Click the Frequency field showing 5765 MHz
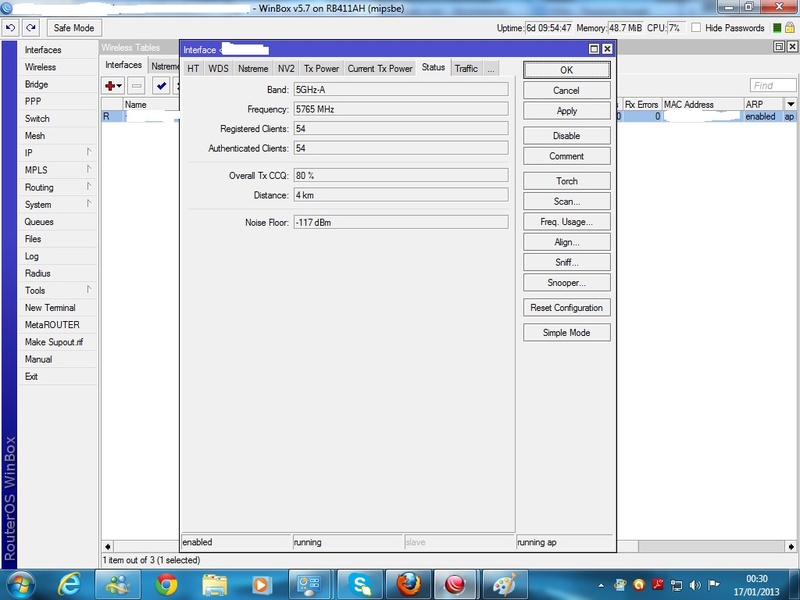This screenshot has width=800, height=600. pyautogui.click(x=401, y=109)
